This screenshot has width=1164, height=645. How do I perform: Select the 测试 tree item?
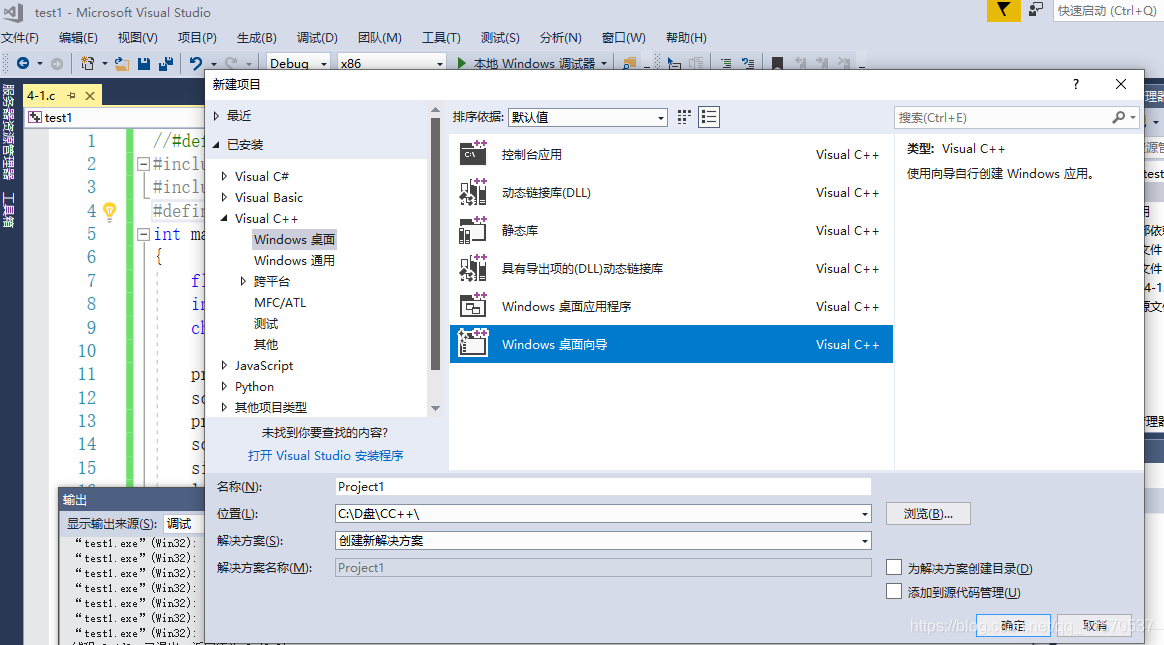tap(266, 324)
